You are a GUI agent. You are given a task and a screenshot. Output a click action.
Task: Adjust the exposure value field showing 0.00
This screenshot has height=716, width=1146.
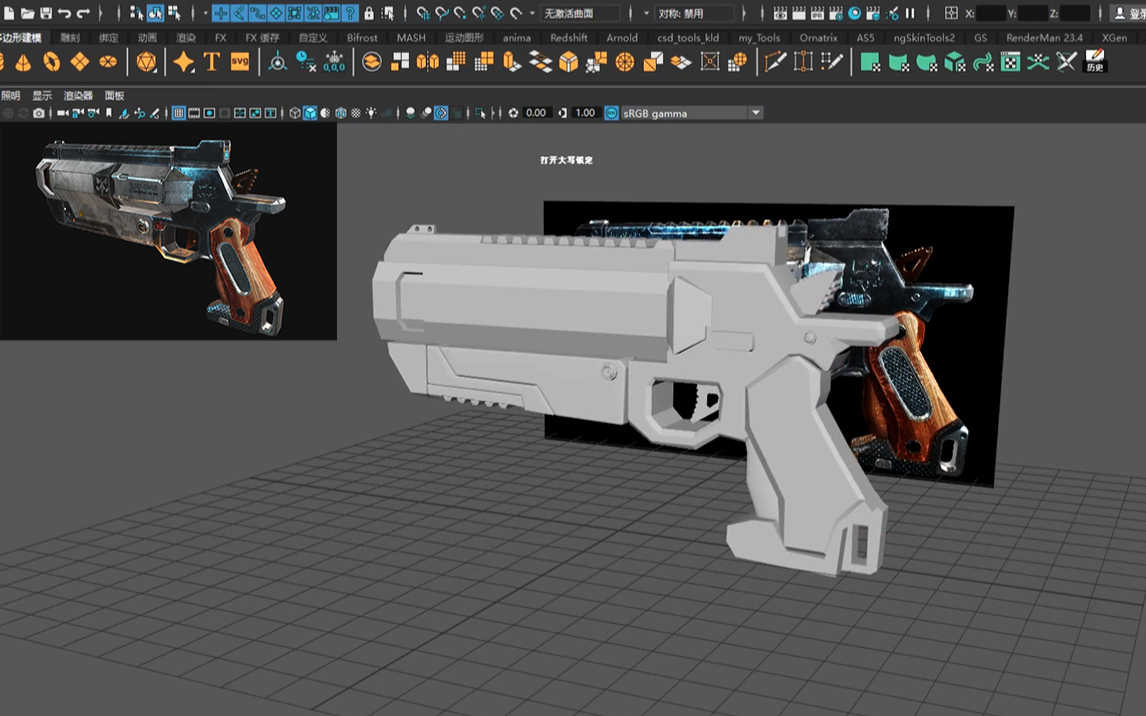(x=537, y=112)
